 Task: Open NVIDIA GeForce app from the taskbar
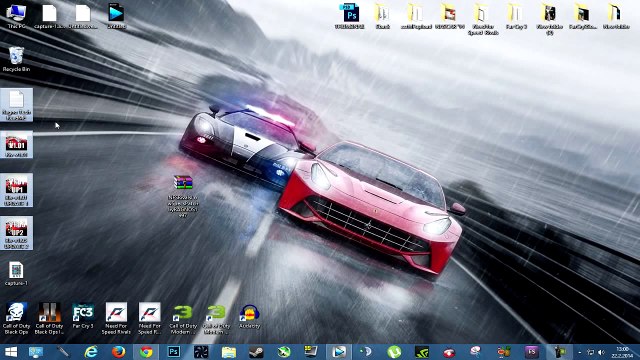(x=422, y=352)
